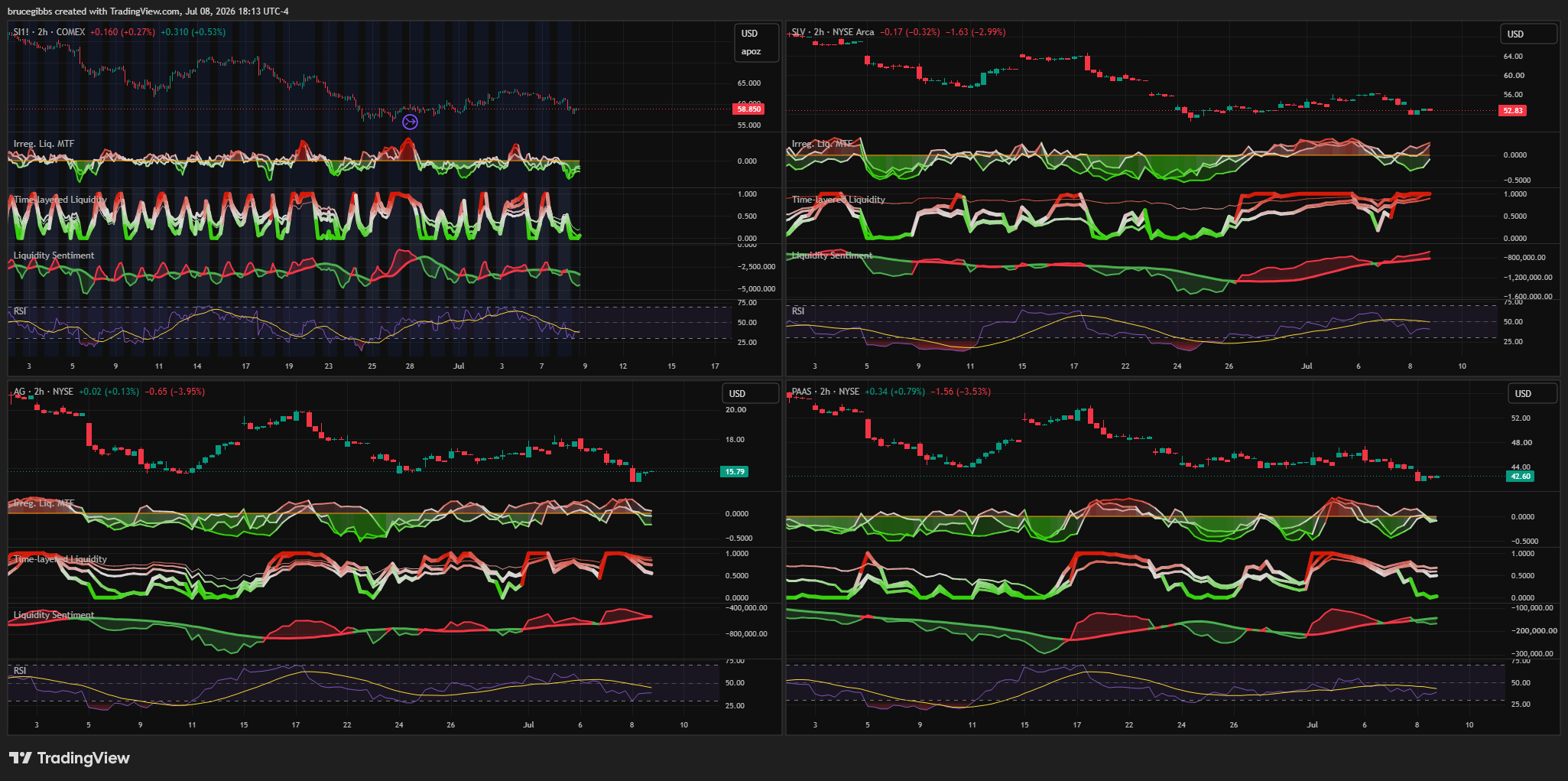This screenshot has width=1568, height=781.
Task: Select the RSI label in AG chart
Action: pos(20,671)
